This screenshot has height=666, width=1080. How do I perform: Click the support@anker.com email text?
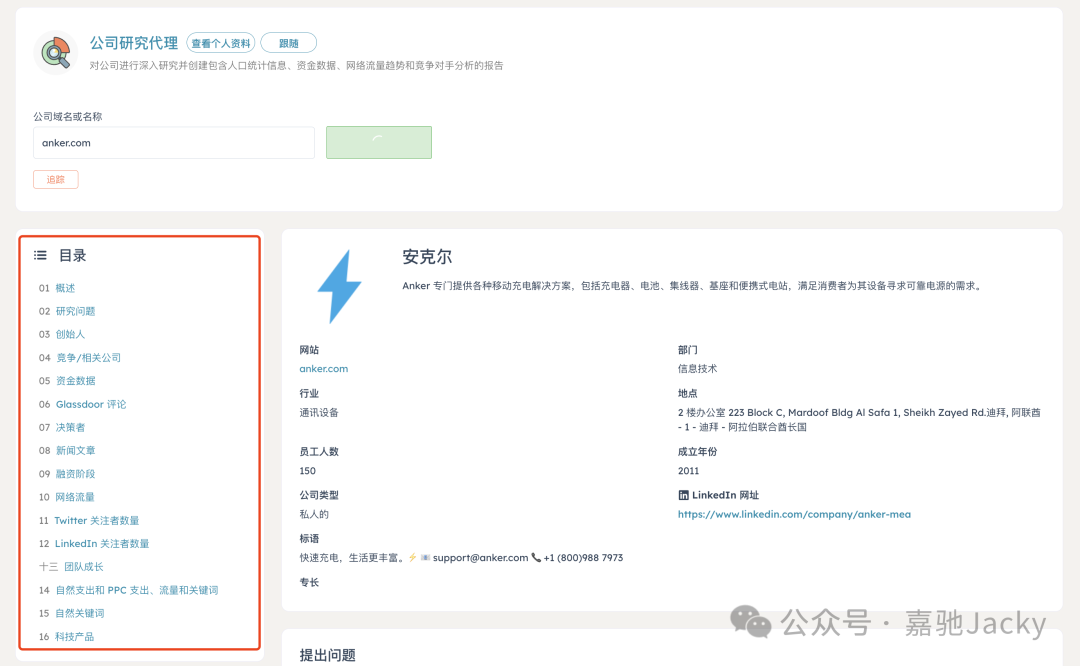tap(480, 558)
